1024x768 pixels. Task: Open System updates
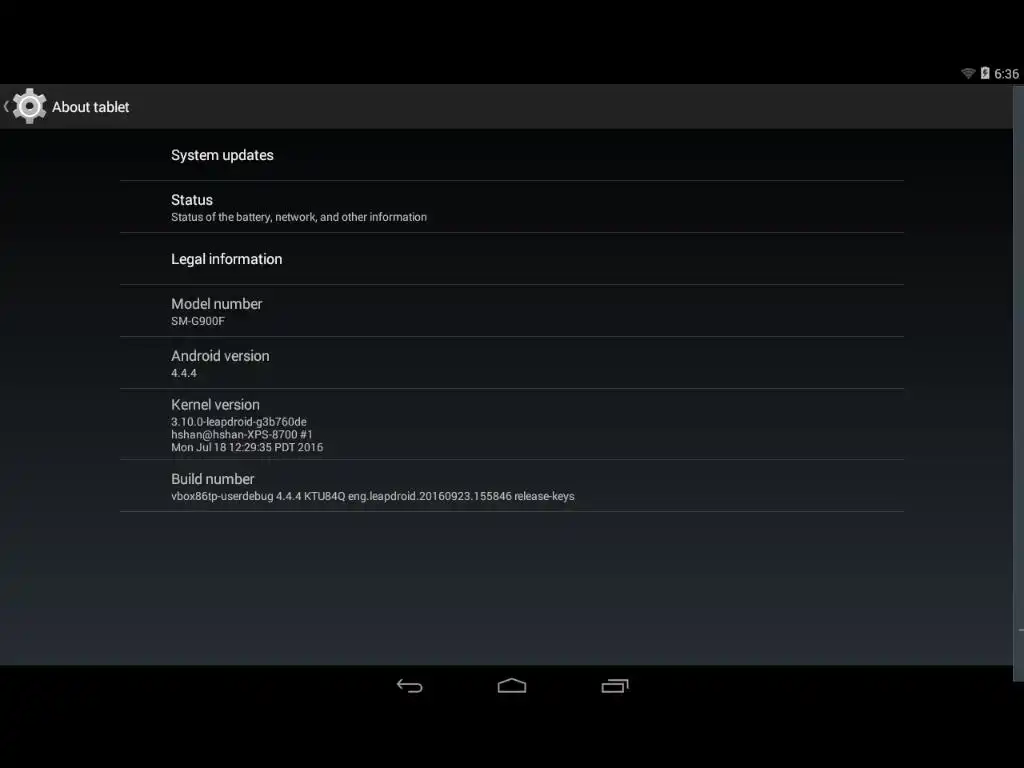click(512, 155)
